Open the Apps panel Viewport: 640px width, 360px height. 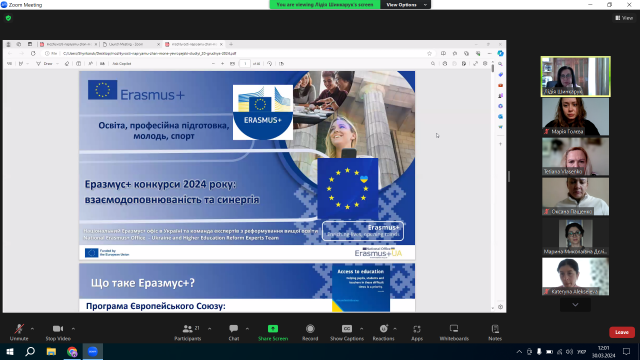click(417, 332)
